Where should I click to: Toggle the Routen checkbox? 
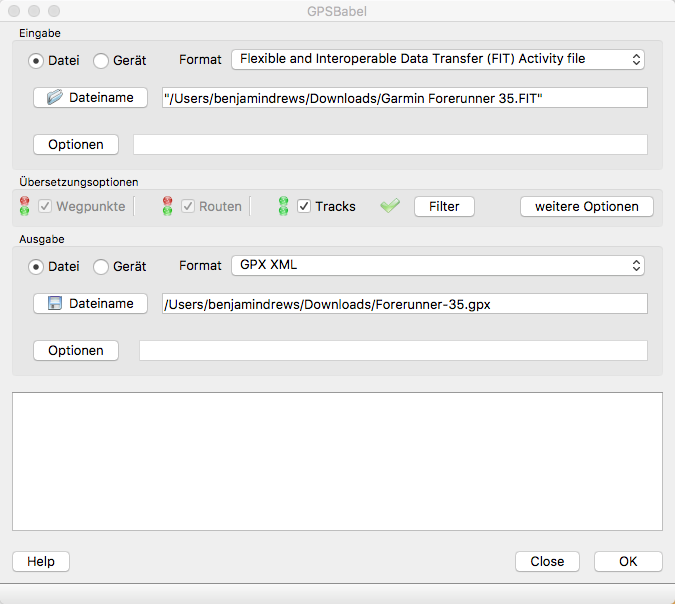click(x=188, y=207)
